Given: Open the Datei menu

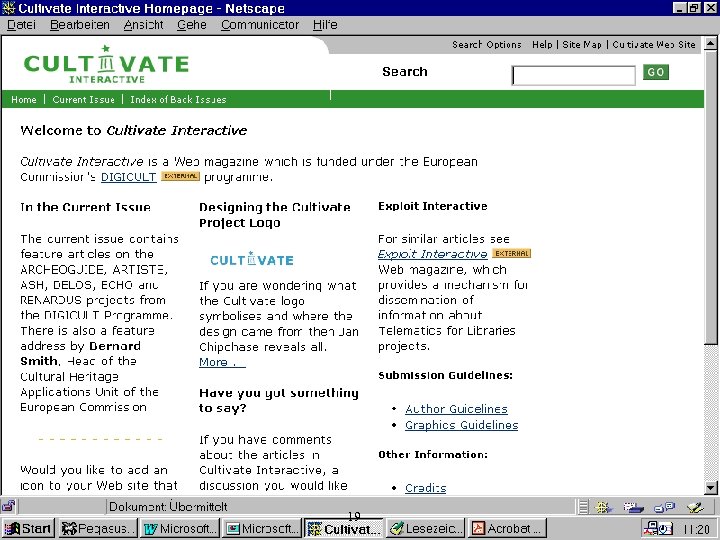Looking at the screenshot, I should click(x=21, y=25).
